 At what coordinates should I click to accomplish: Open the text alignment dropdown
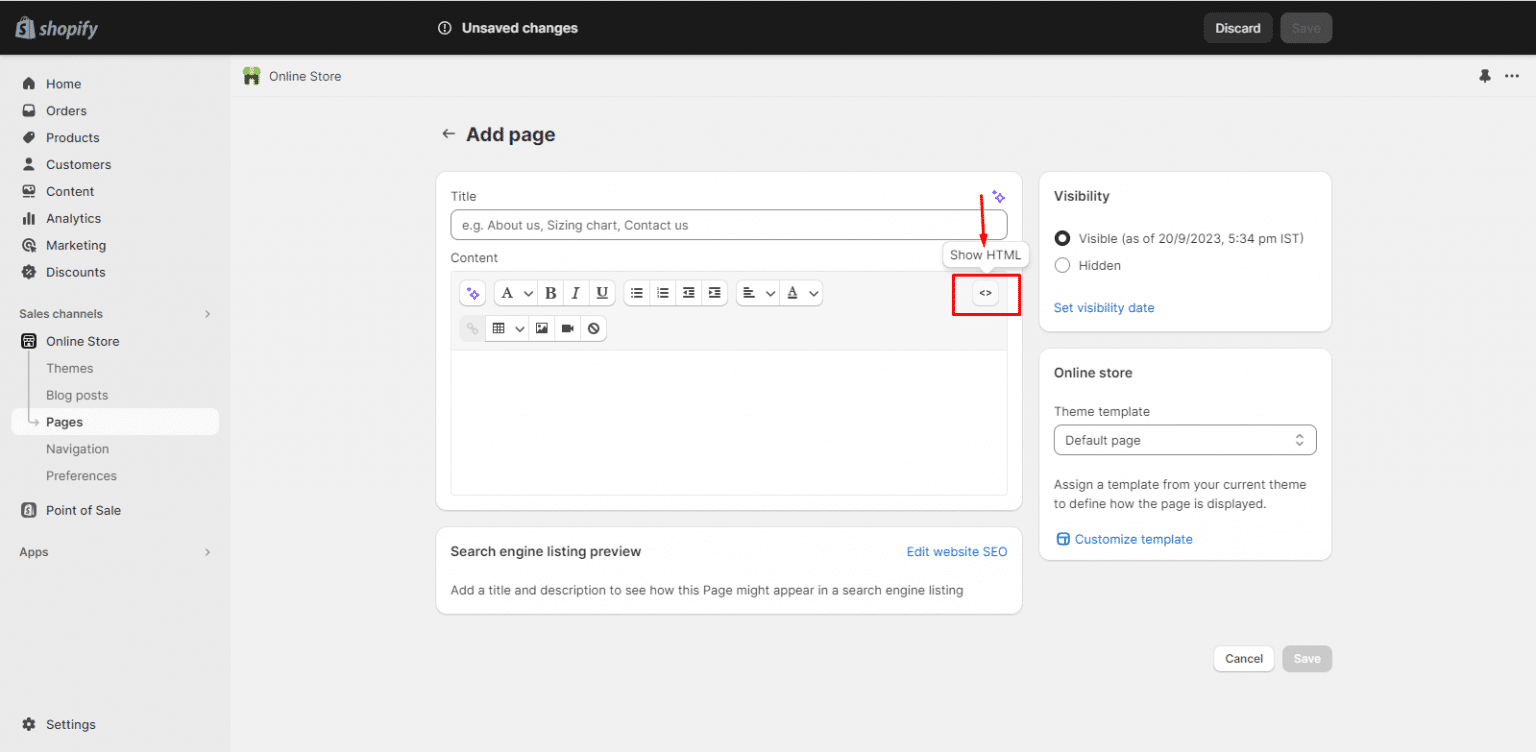coord(757,292)
